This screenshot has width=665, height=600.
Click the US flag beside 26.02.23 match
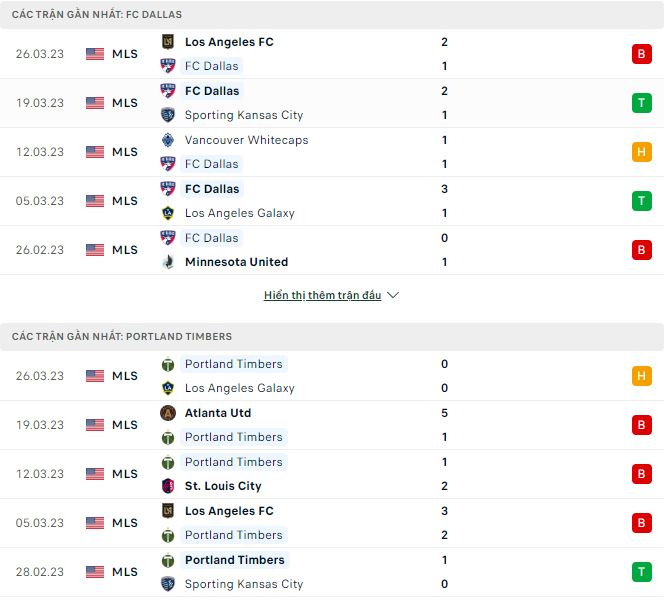95,250
